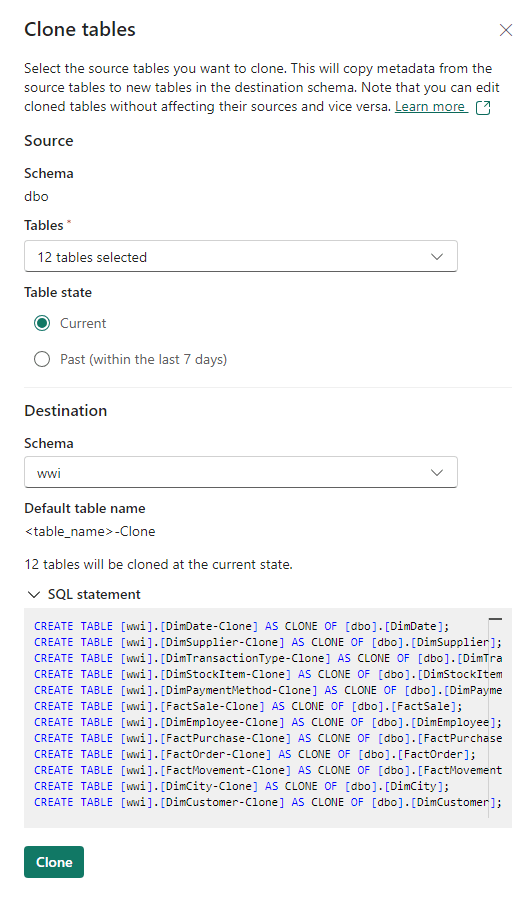Click the source schema value dbo
This screenshot has height=901, width=529.
[x=36, y=197]
